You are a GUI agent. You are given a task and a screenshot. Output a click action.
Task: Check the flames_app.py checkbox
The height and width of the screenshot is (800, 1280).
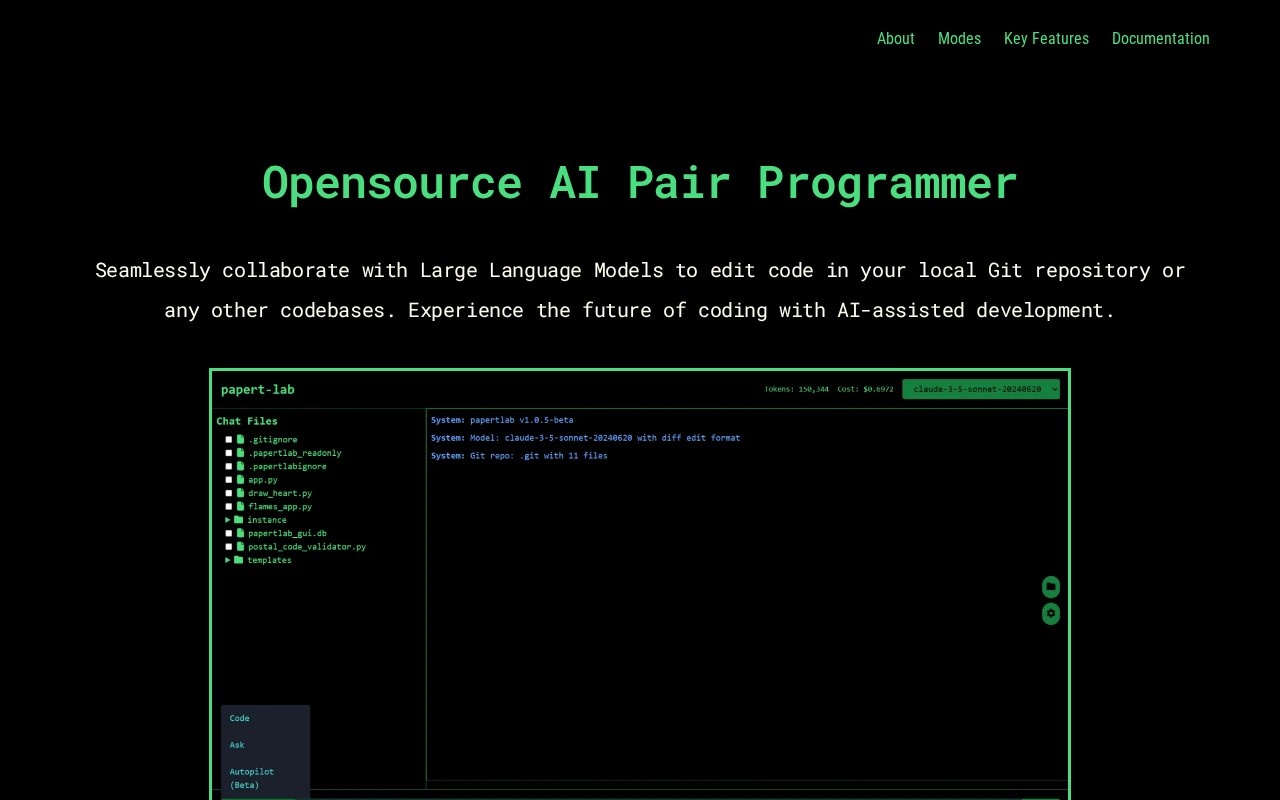point(228,506)
